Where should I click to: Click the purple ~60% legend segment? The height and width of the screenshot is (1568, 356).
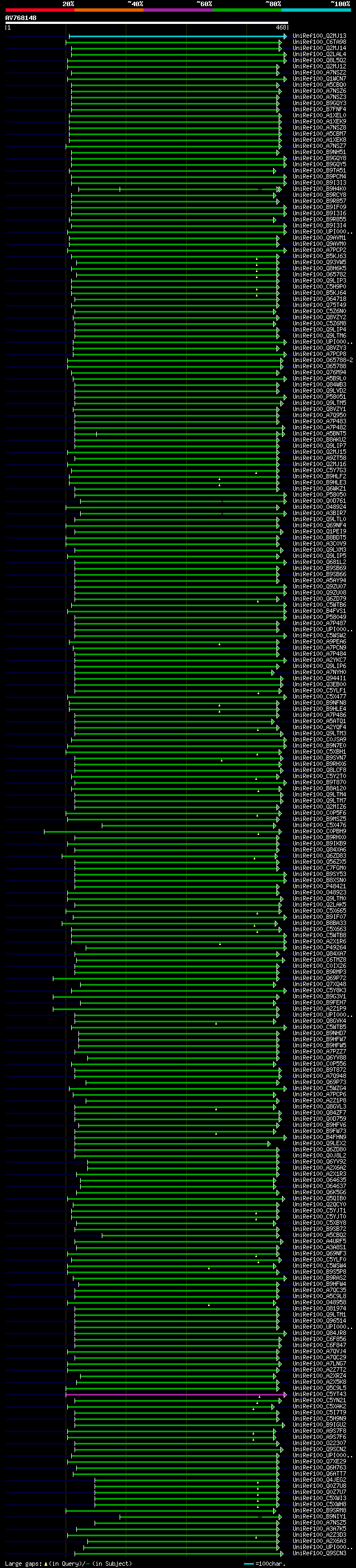click(179, 10)
